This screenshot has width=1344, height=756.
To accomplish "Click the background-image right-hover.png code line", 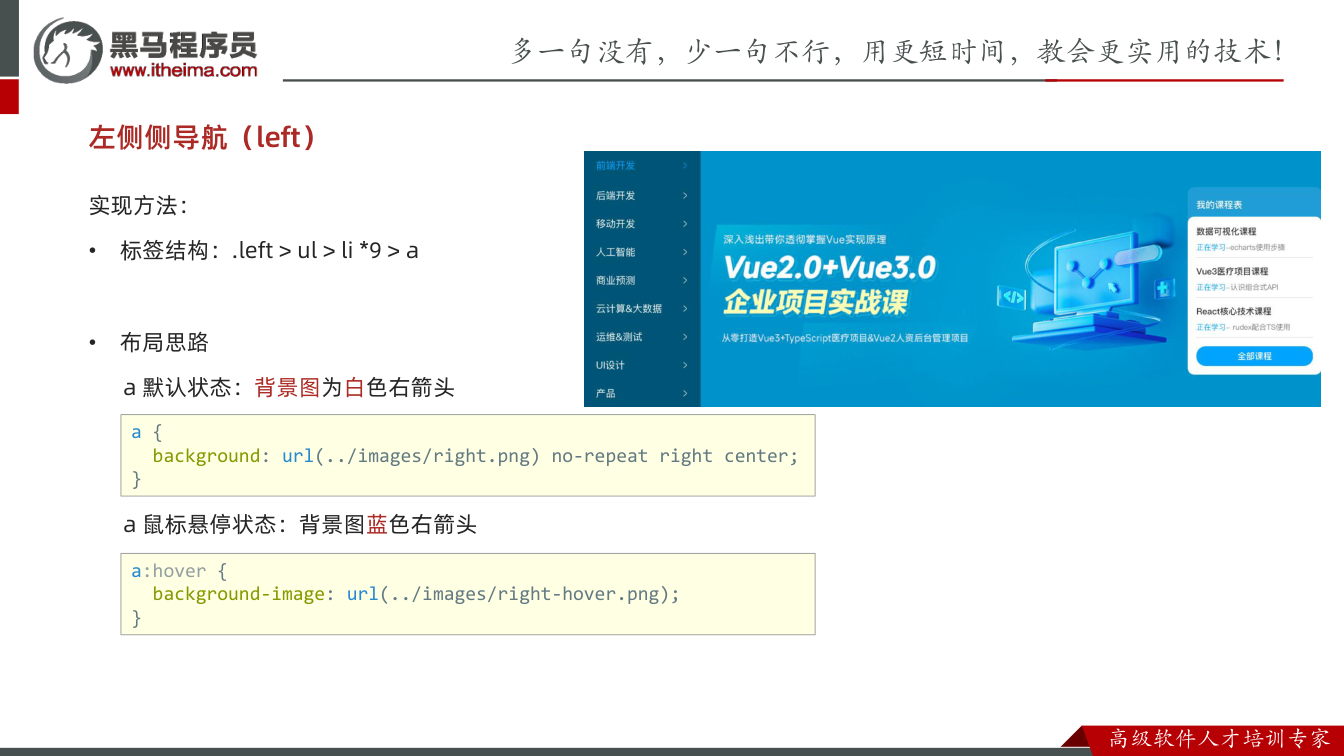I will tap(416, 594).
